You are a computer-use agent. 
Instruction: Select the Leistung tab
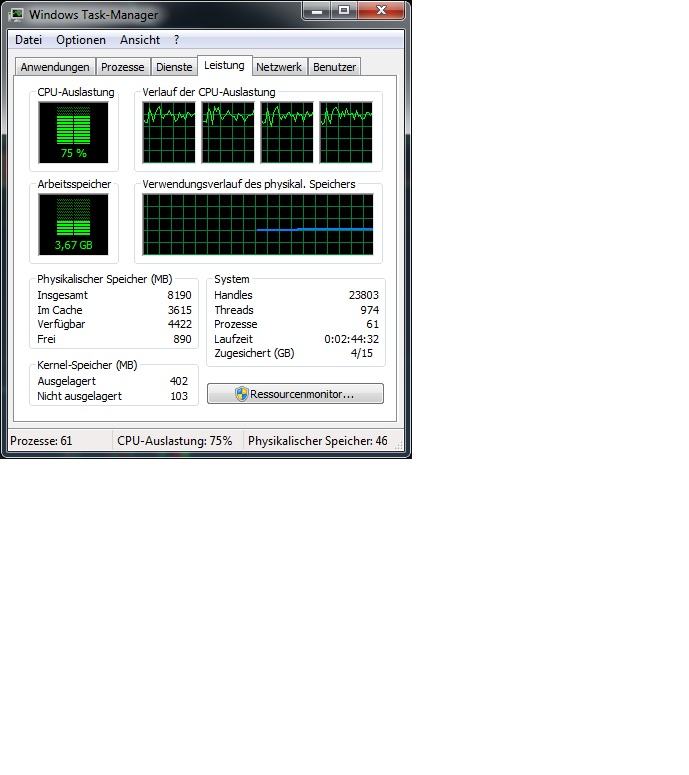pyautogui.click(x=224, y=65)
